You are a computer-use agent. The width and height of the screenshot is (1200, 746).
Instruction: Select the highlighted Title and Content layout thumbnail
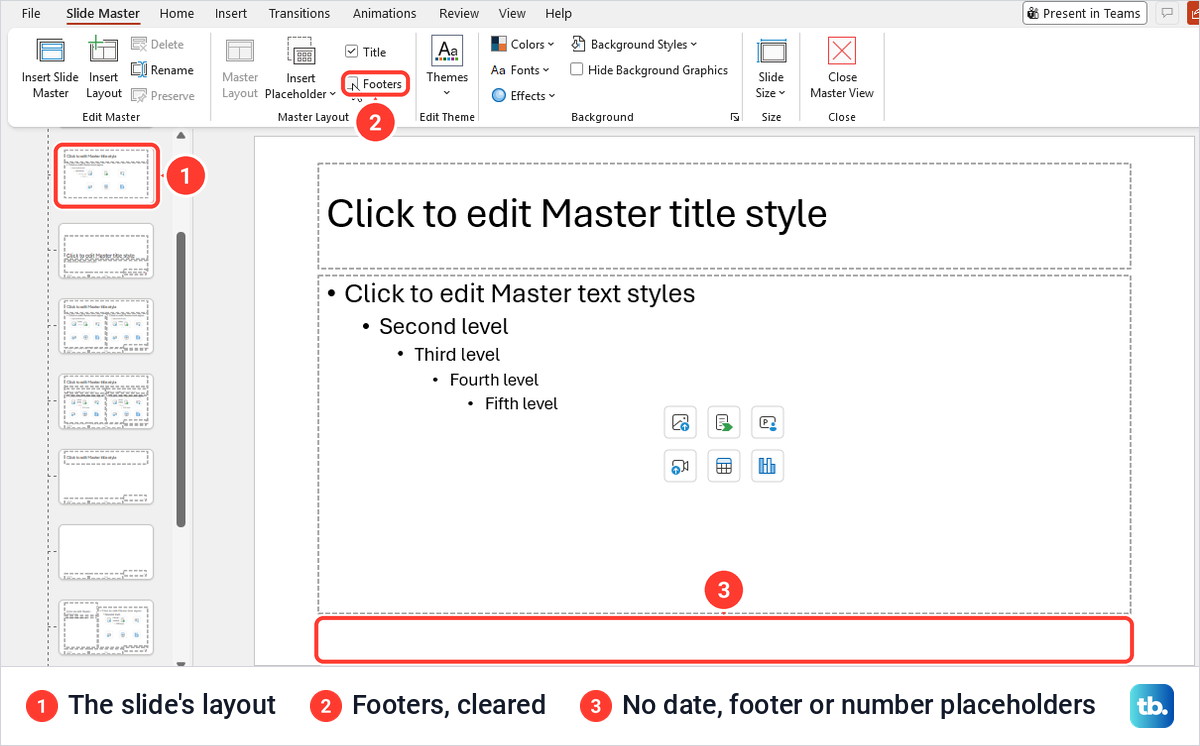tap(106, 175)
